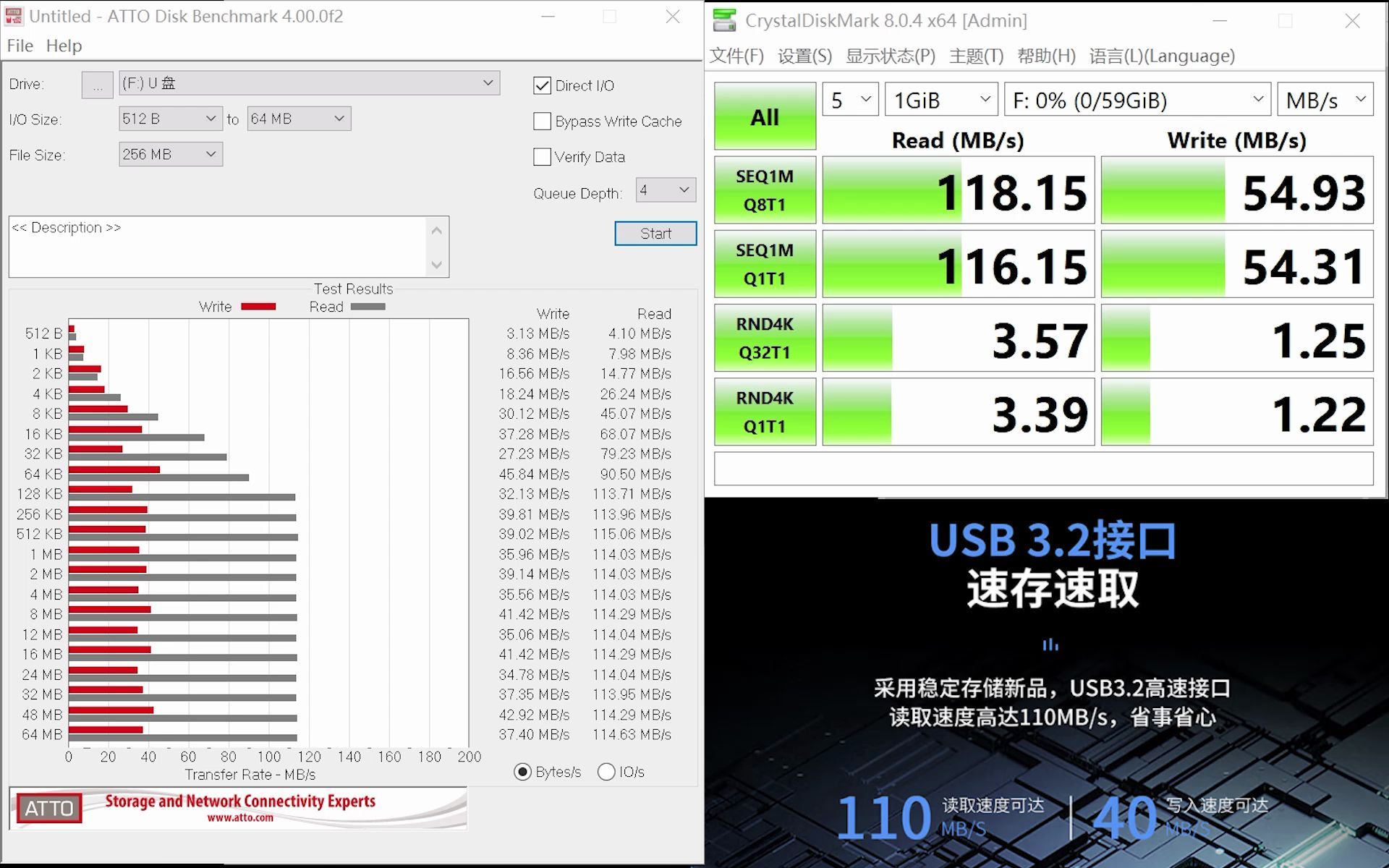Image resolution: width=1389 pixels, height=868 pixels.
Task: Enable the Verify Data checkbox
Action: [542, 156]
